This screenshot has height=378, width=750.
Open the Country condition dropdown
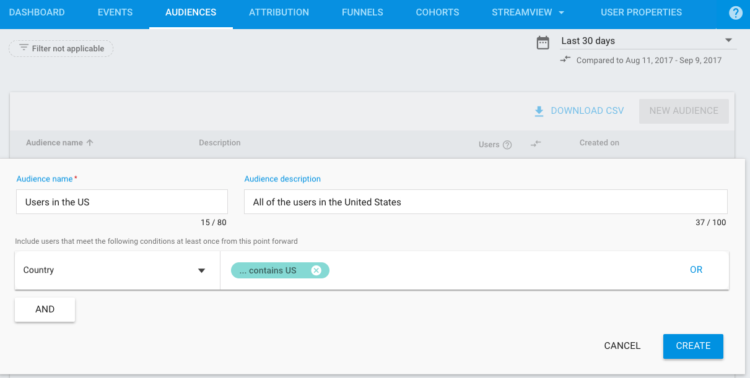[x=117, y=270]
